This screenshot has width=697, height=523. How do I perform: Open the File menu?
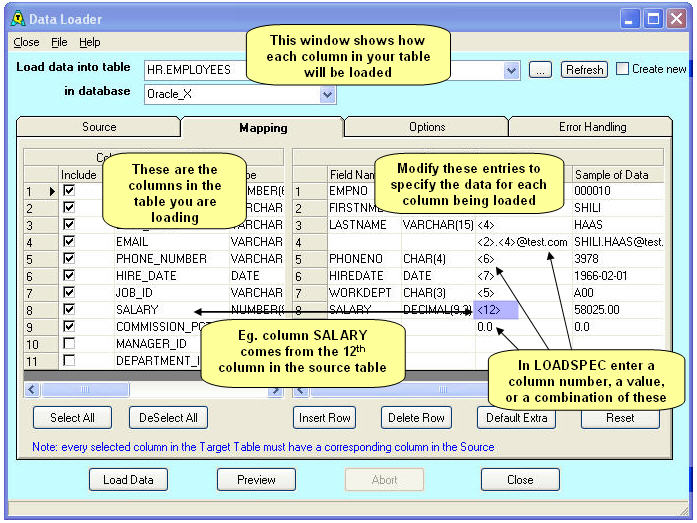point(59,42)
